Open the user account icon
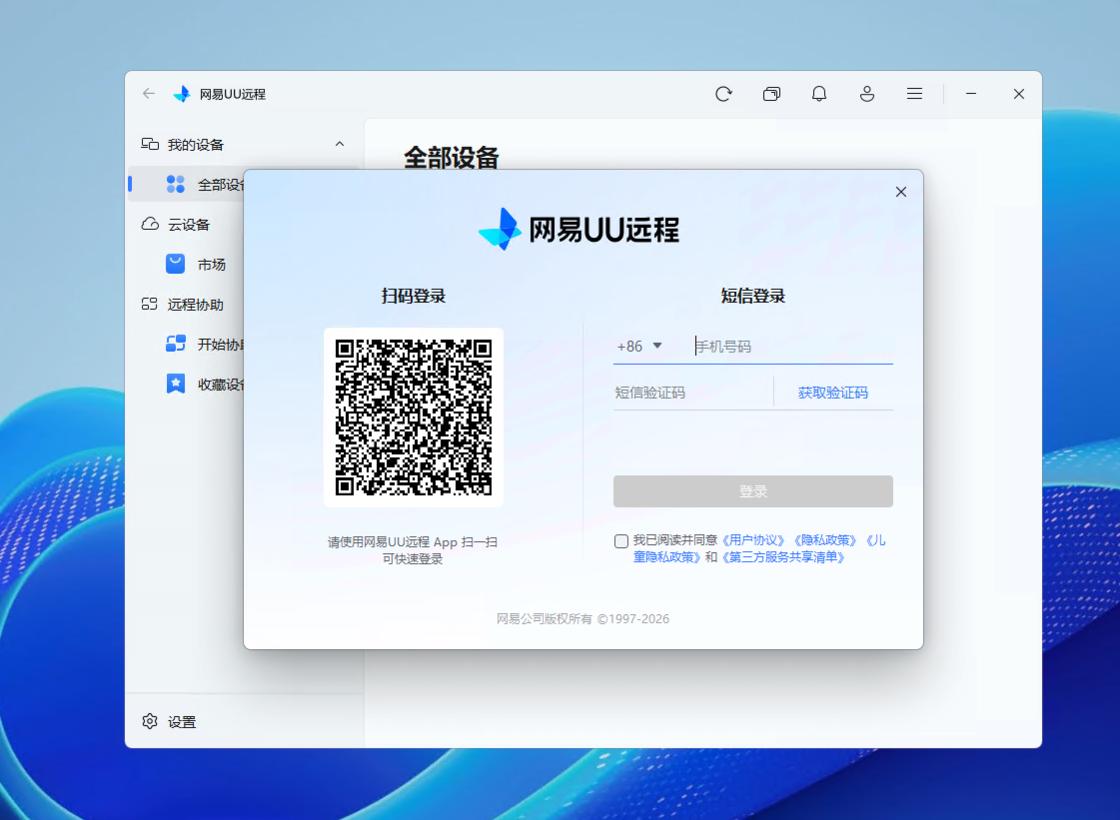The width and height of the screenshot is (1120, 820). pos(867,94)
